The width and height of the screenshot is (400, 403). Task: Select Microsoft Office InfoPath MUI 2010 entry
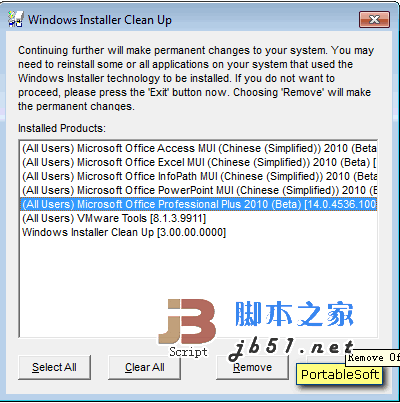click(199, 176)
